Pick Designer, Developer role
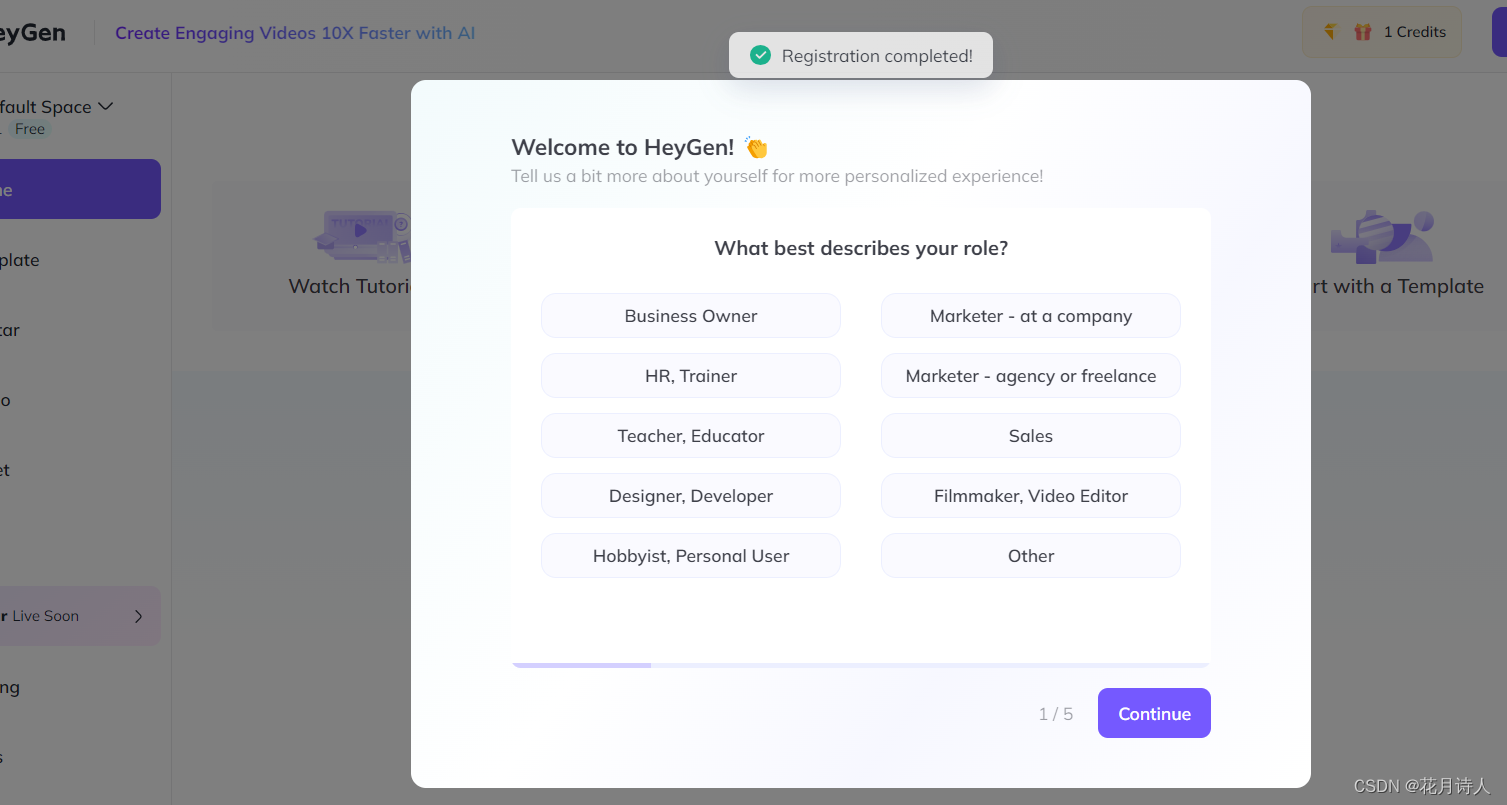Viewport: 1507px width, 805px height. coord(690,496)
